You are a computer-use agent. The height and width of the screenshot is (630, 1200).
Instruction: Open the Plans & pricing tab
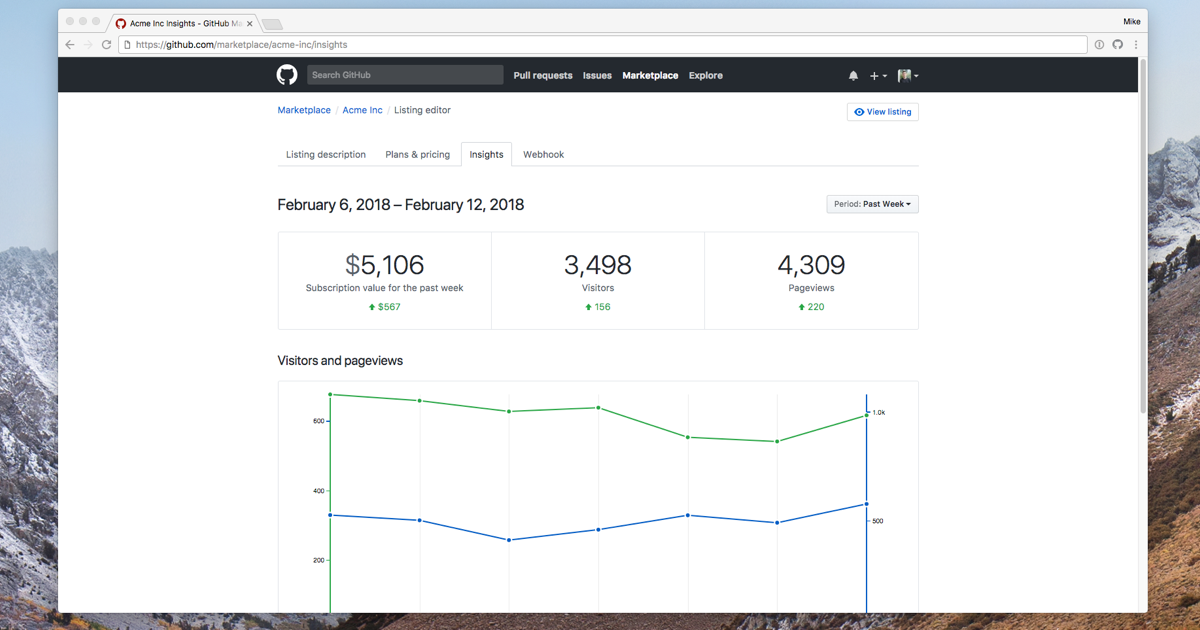417,155
